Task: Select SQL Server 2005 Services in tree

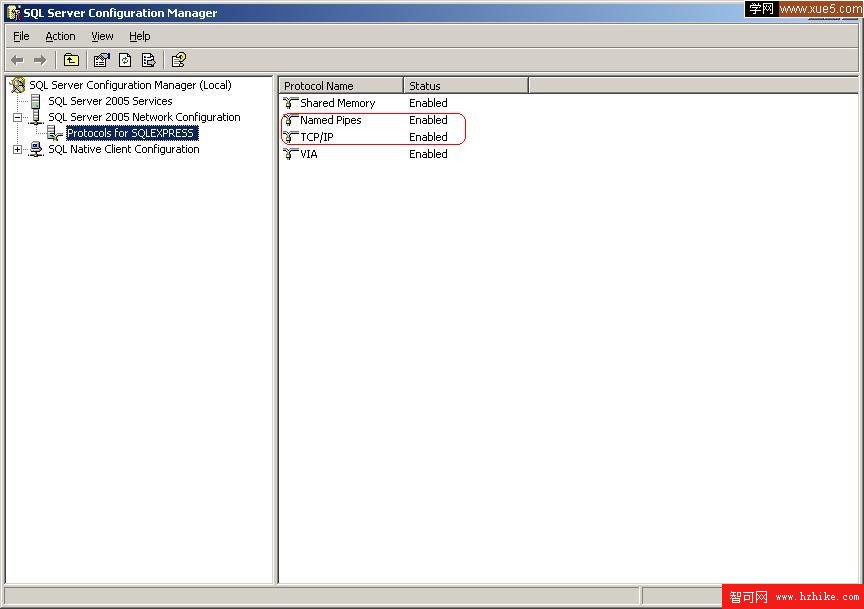Action: pos(110,101)
